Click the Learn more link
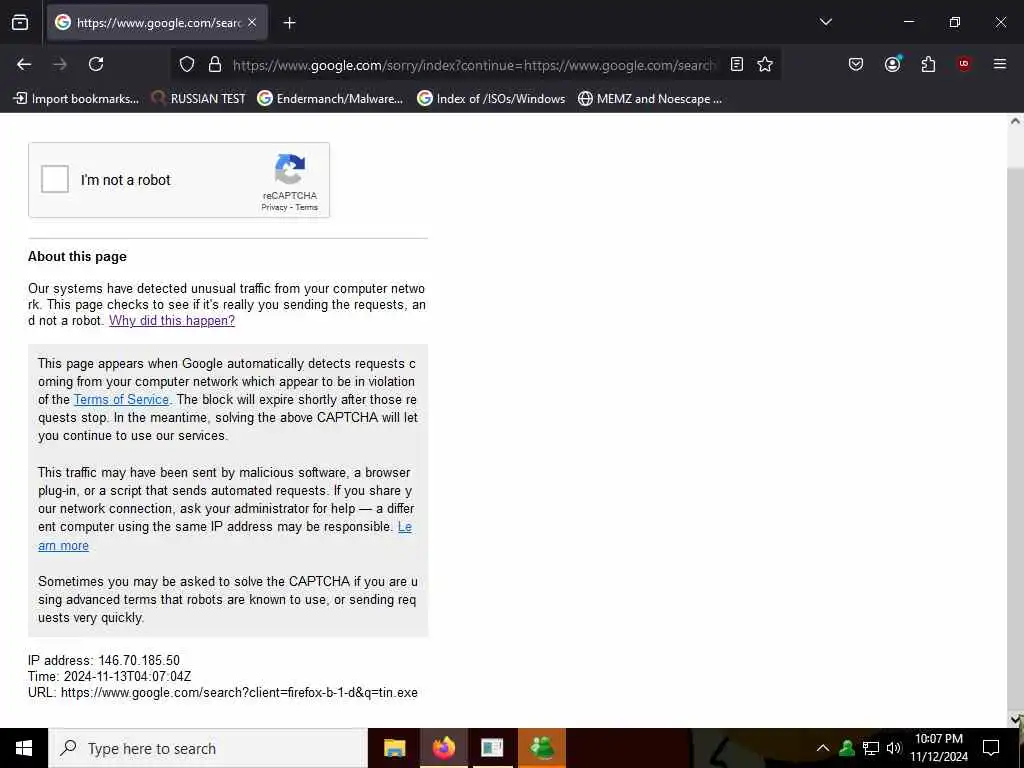This screenshot has height=768, width=1024. [63, 545]
